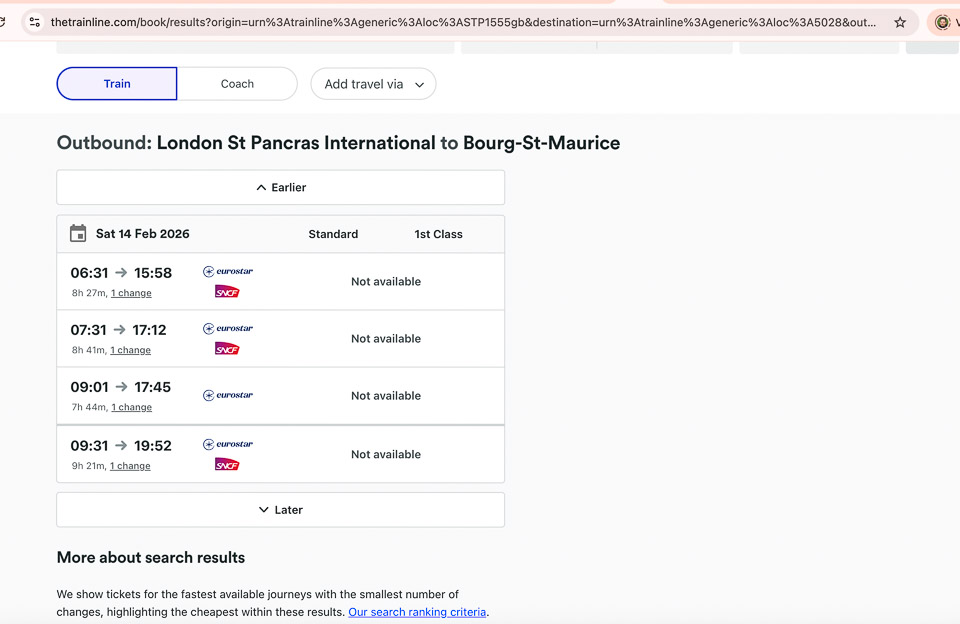
Task: Open 1 change details for 09:01 train
Action: click(131, 408)
